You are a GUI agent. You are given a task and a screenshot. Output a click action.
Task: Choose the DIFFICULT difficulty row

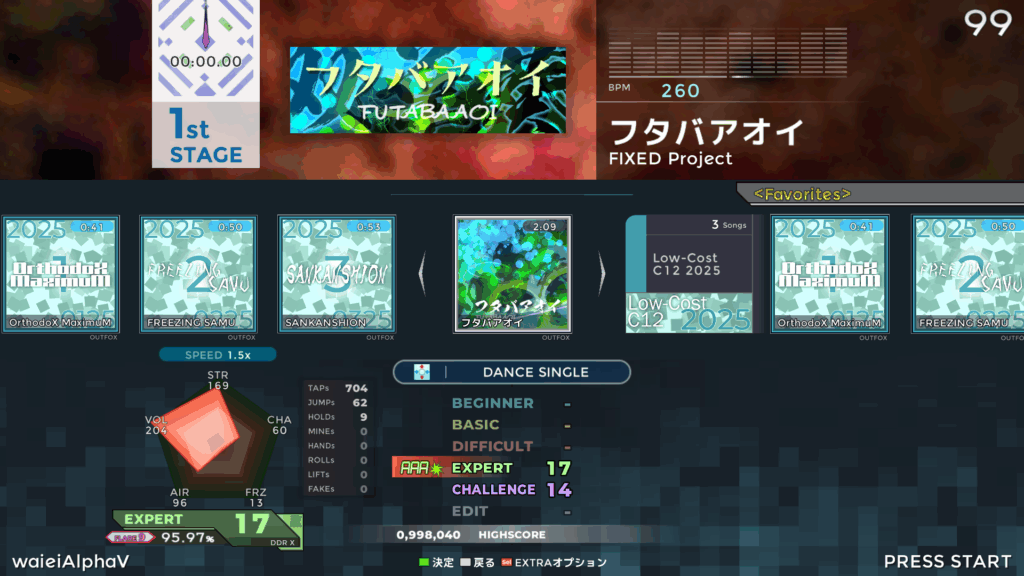pos(511,447)
